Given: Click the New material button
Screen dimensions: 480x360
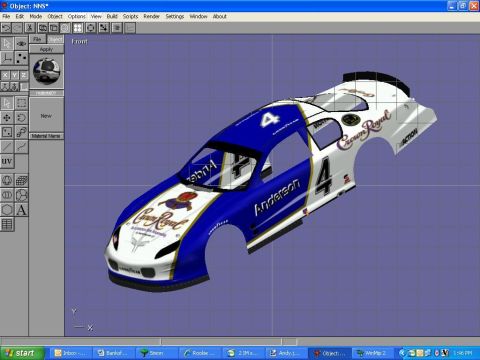Looking at the screenshot, I should pyautogui.click(x=46, y=116).
